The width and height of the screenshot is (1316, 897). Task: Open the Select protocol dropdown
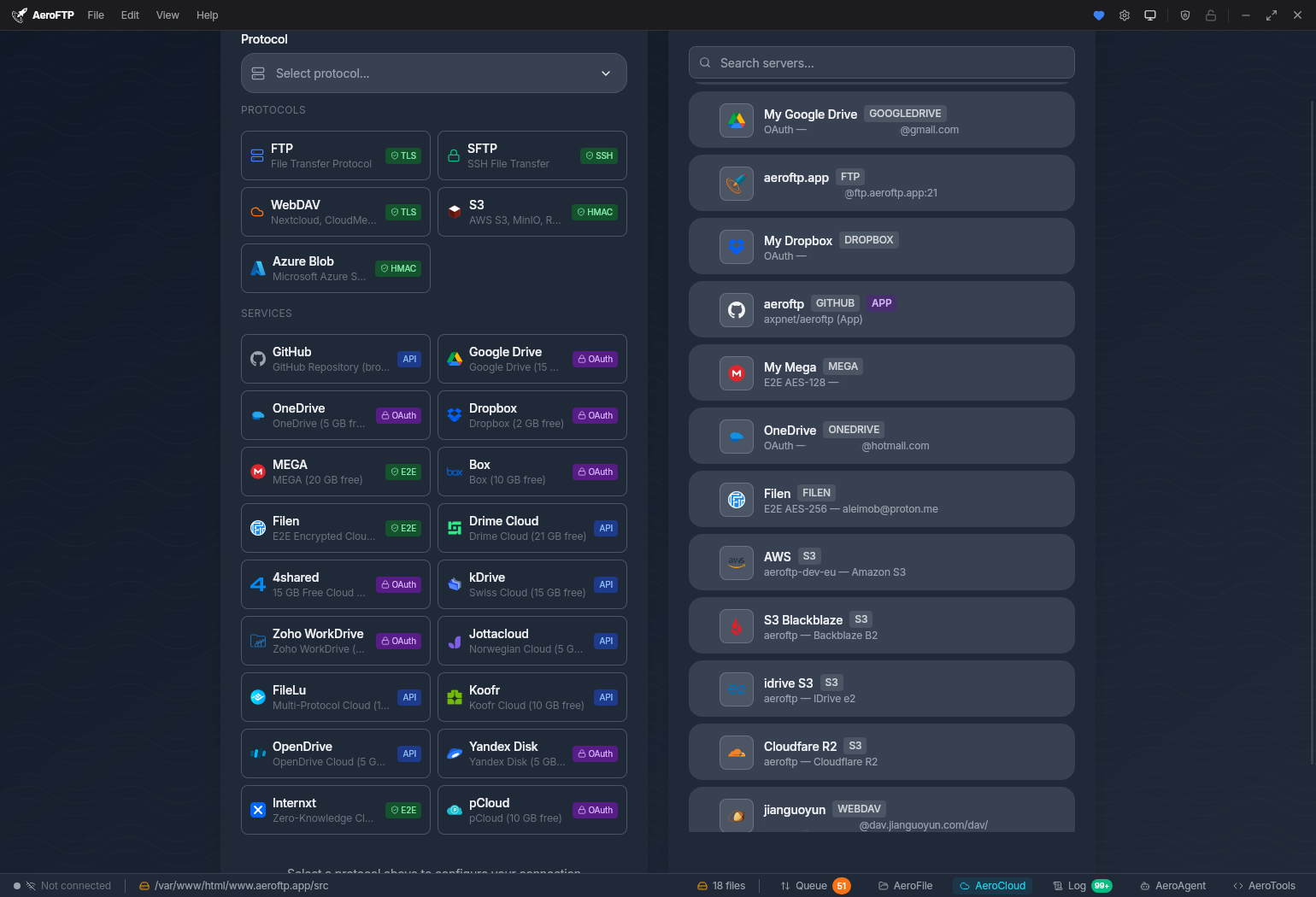(433, 73)
